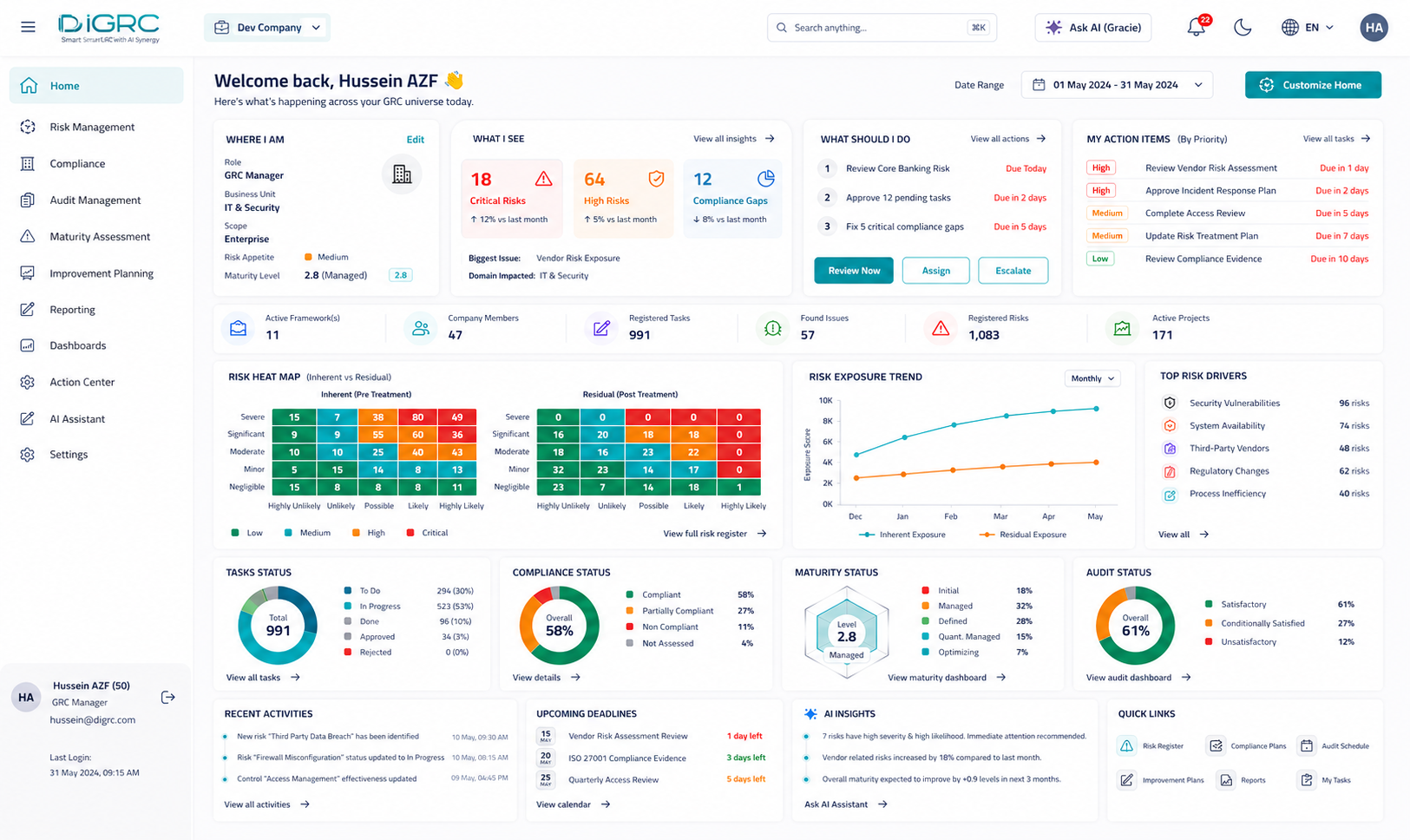Click the Critical Risks warning triangle icon
This screenshot has width=1410, height=840.
pyautogui.click(x=543, y=179)
